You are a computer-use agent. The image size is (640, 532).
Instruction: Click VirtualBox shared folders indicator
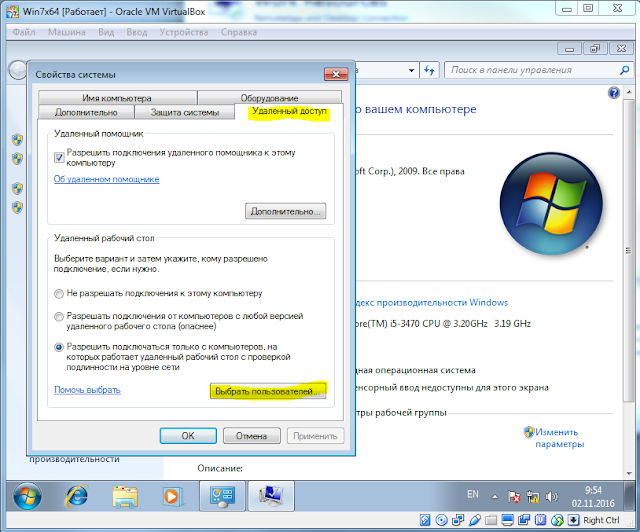coord(491,520)
